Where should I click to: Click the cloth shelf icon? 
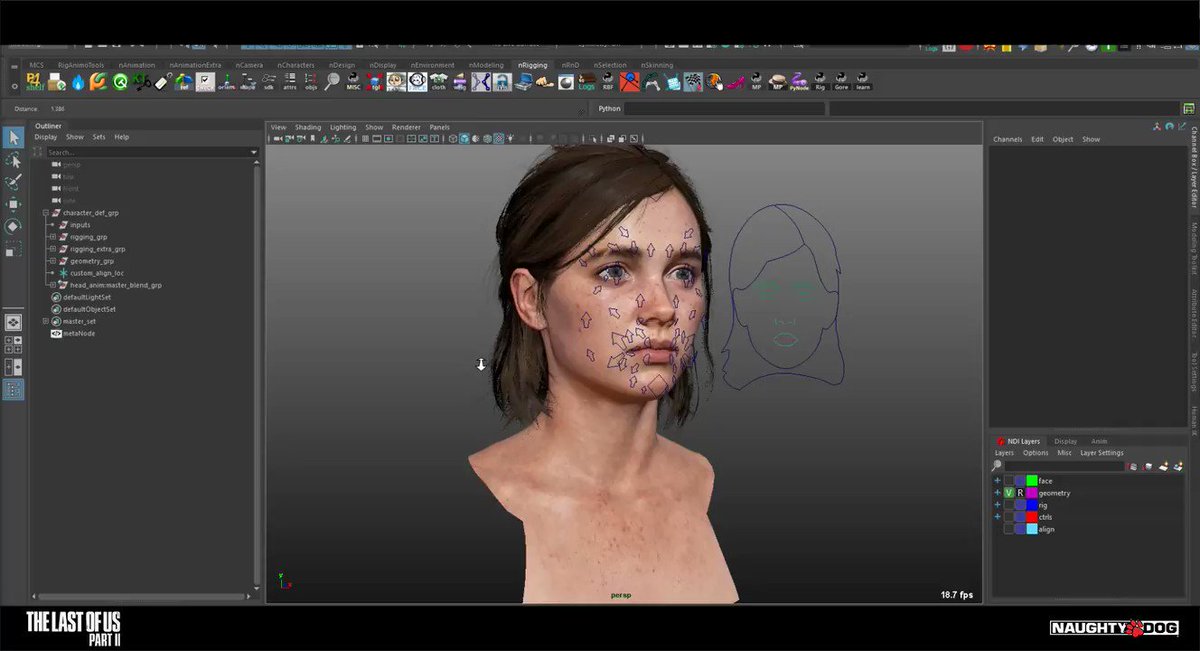point(438,83)
